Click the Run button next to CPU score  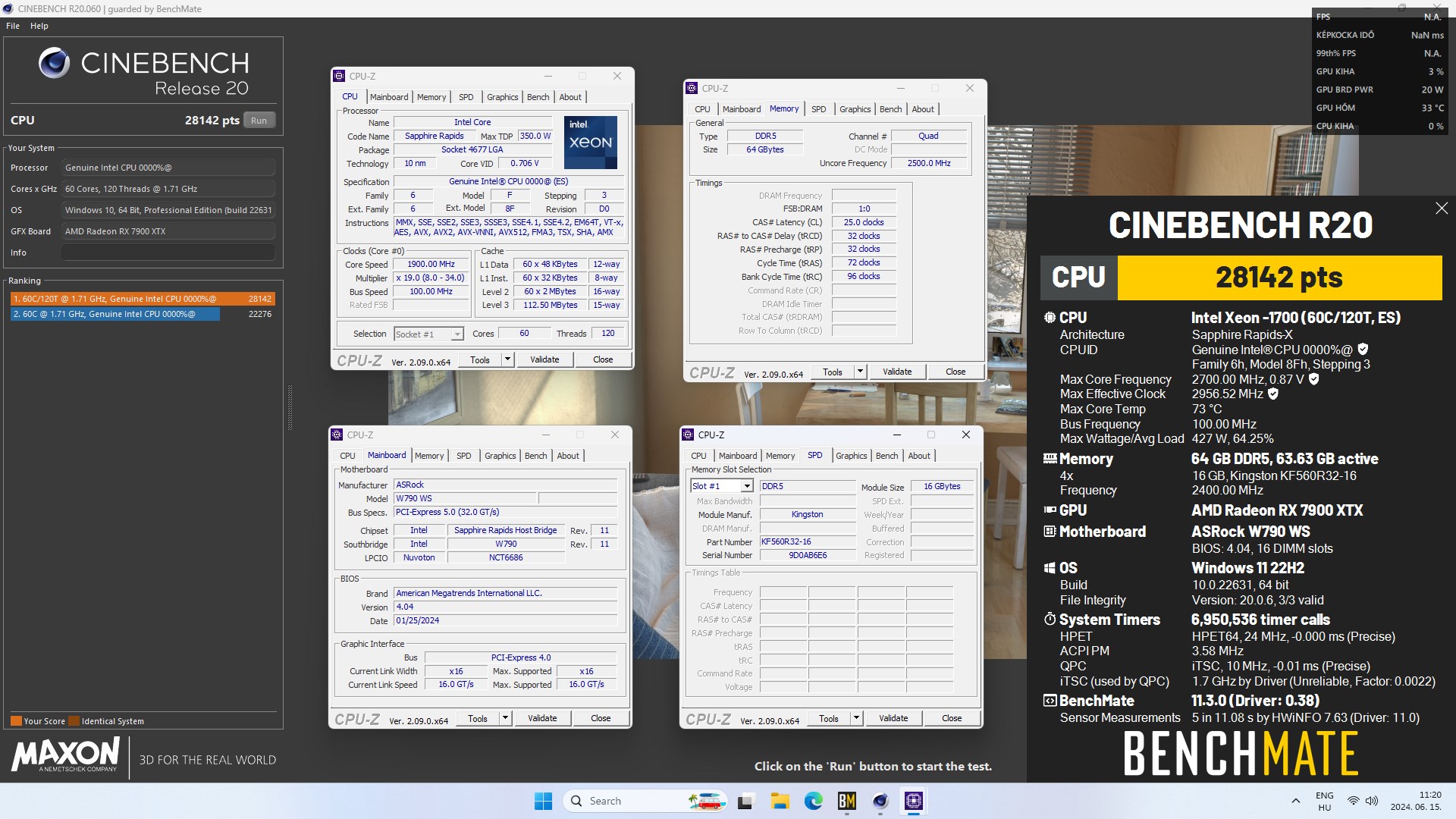(x=259, y=121)
